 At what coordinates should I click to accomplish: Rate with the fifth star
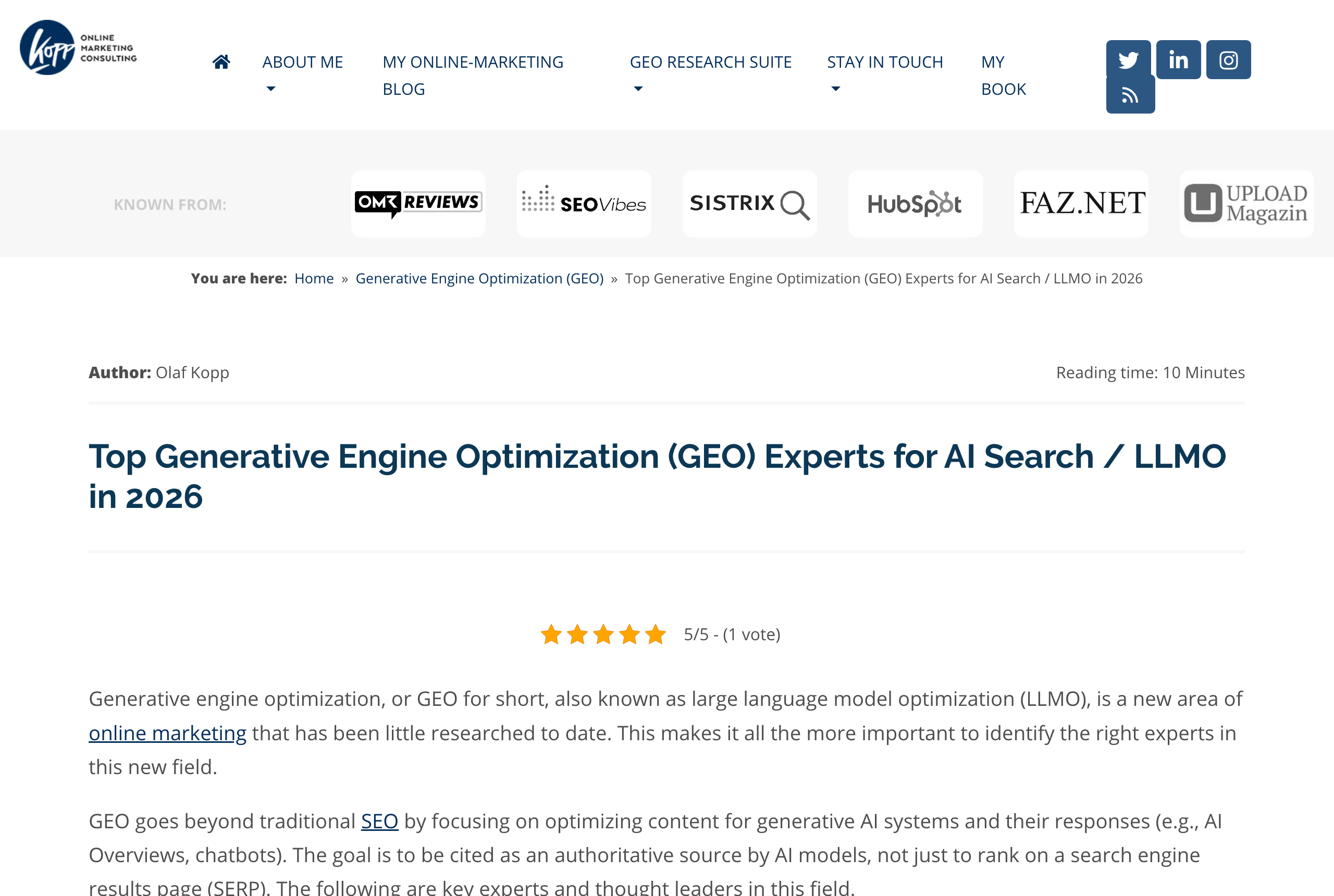[x=656, y=634]
